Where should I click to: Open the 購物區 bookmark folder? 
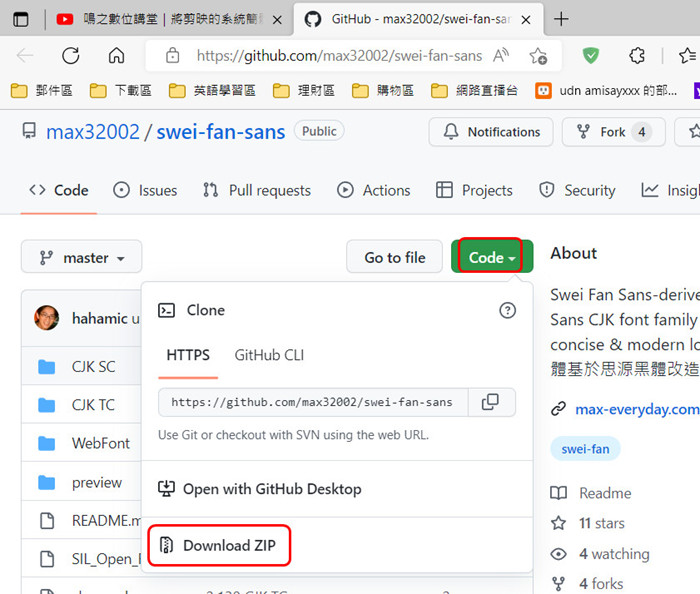(x=383, y=91)
